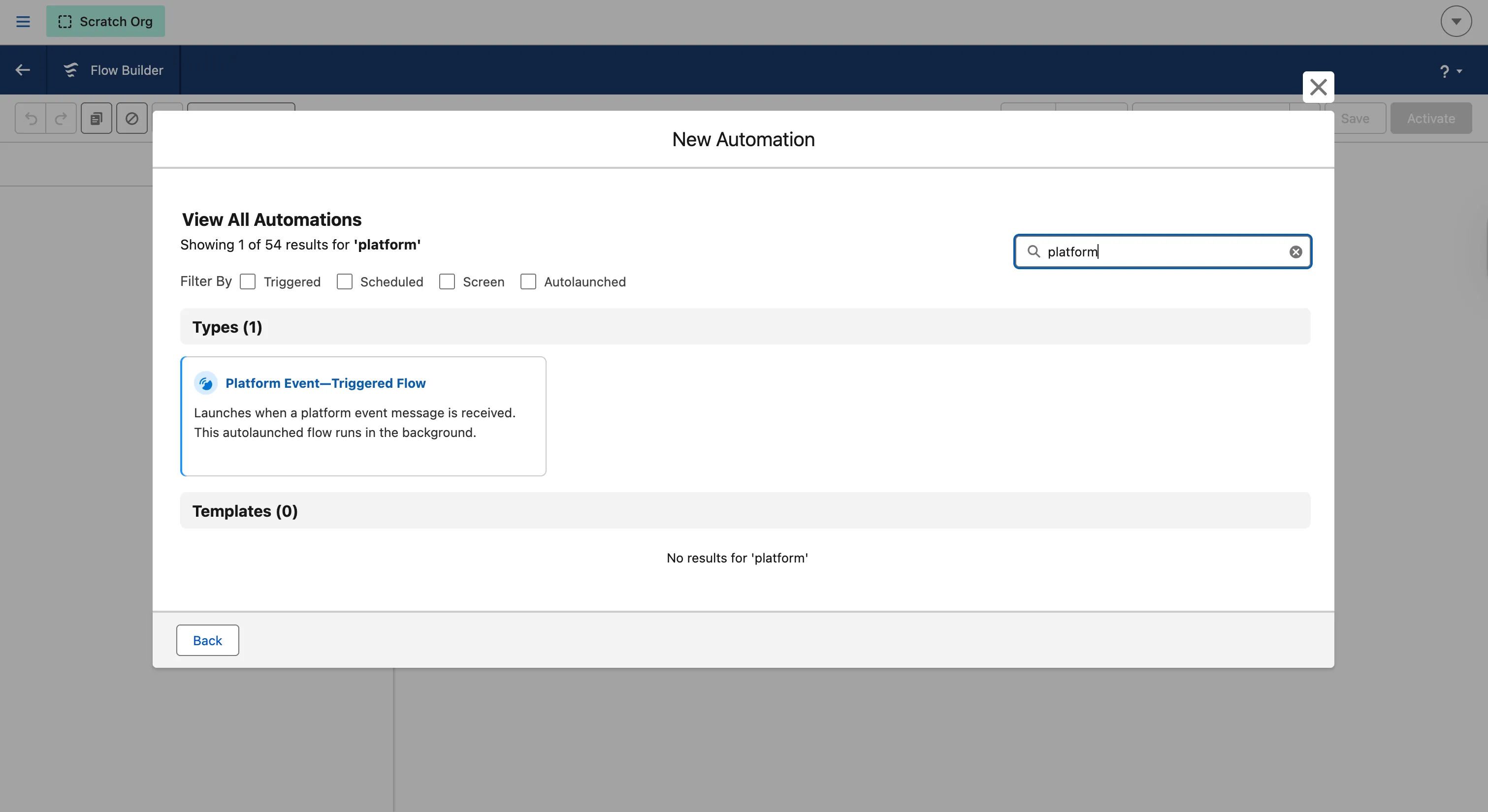Click the copy elements toolbar icon

(97, 119)
